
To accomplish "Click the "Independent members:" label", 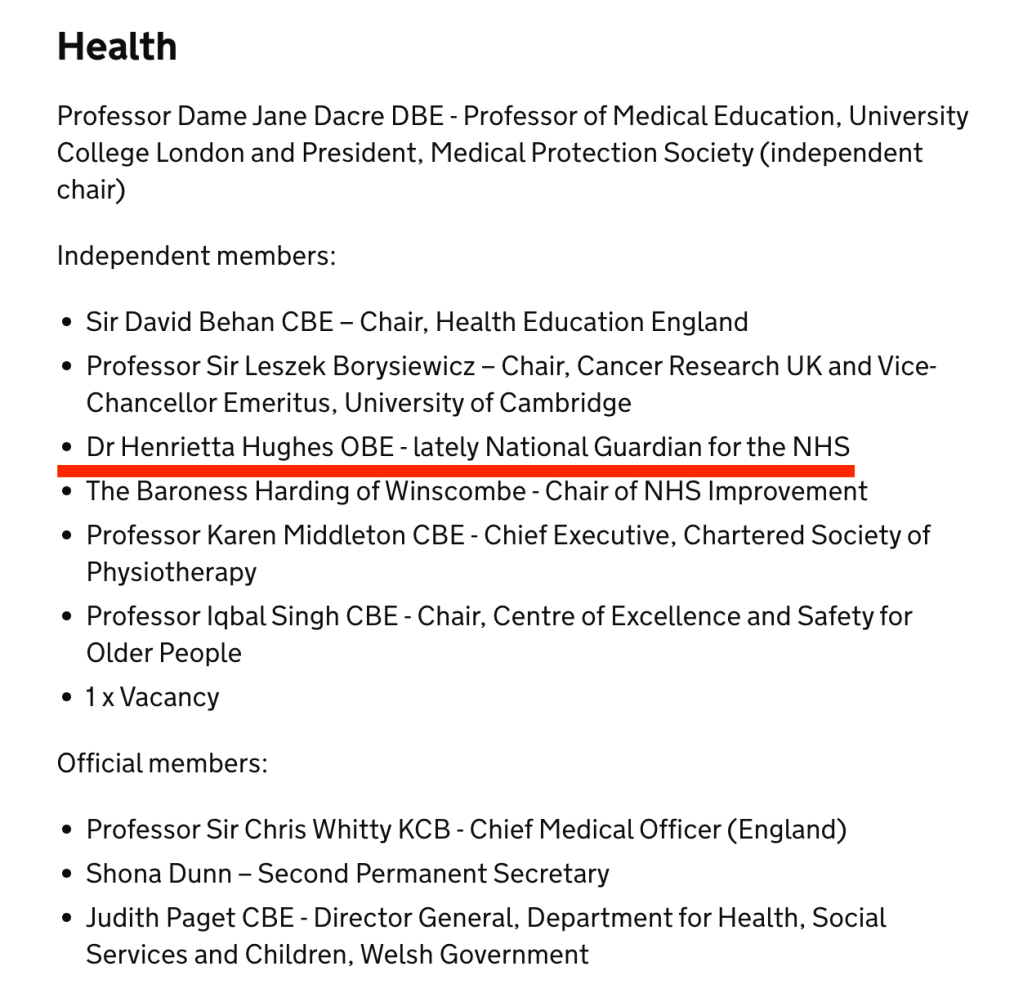I will [196, 256].
